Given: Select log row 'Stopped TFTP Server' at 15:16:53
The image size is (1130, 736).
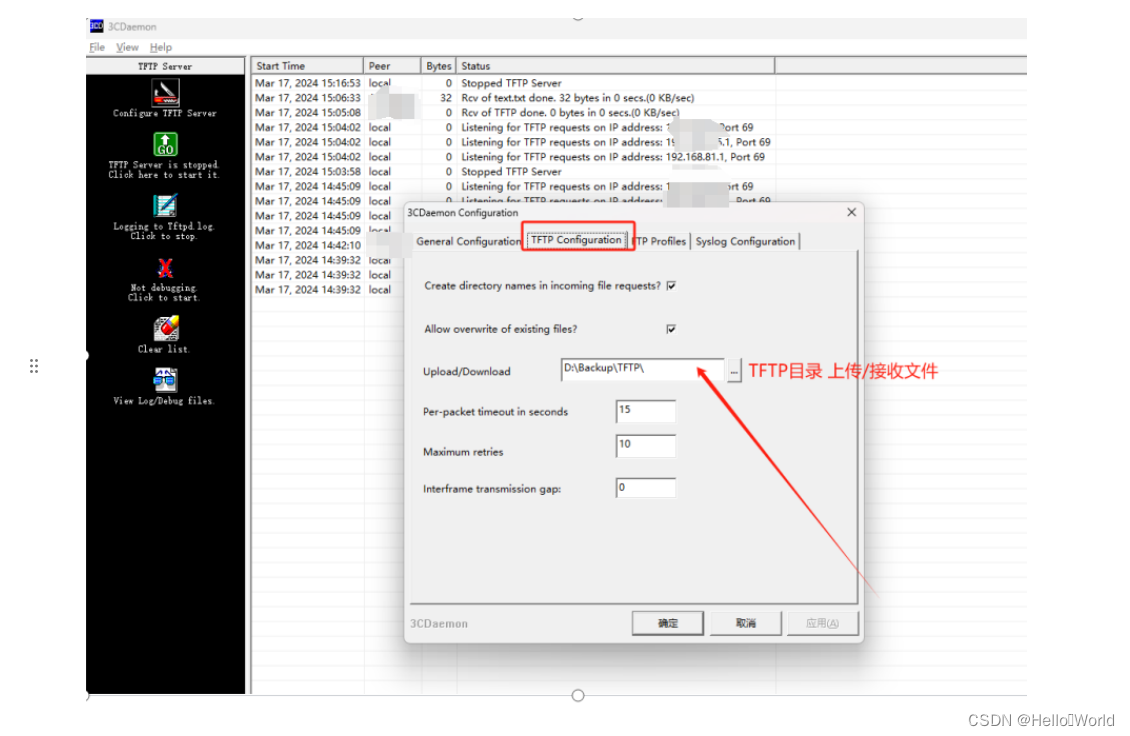Looking at the screenshot, I should [x=514, y=83].
